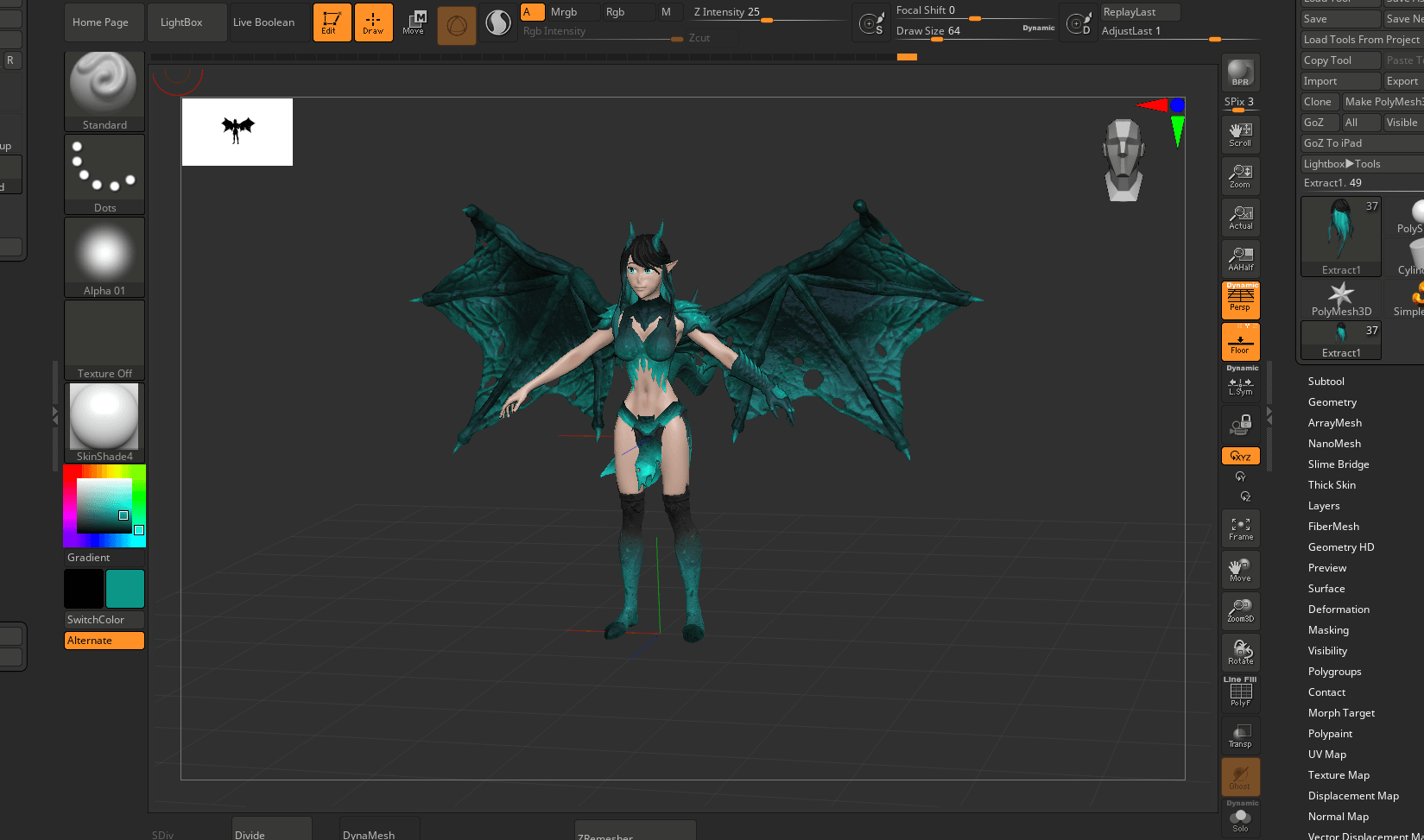1424x840 pixels.
Task: Select the Rotate view icon
Action: 1241,653
